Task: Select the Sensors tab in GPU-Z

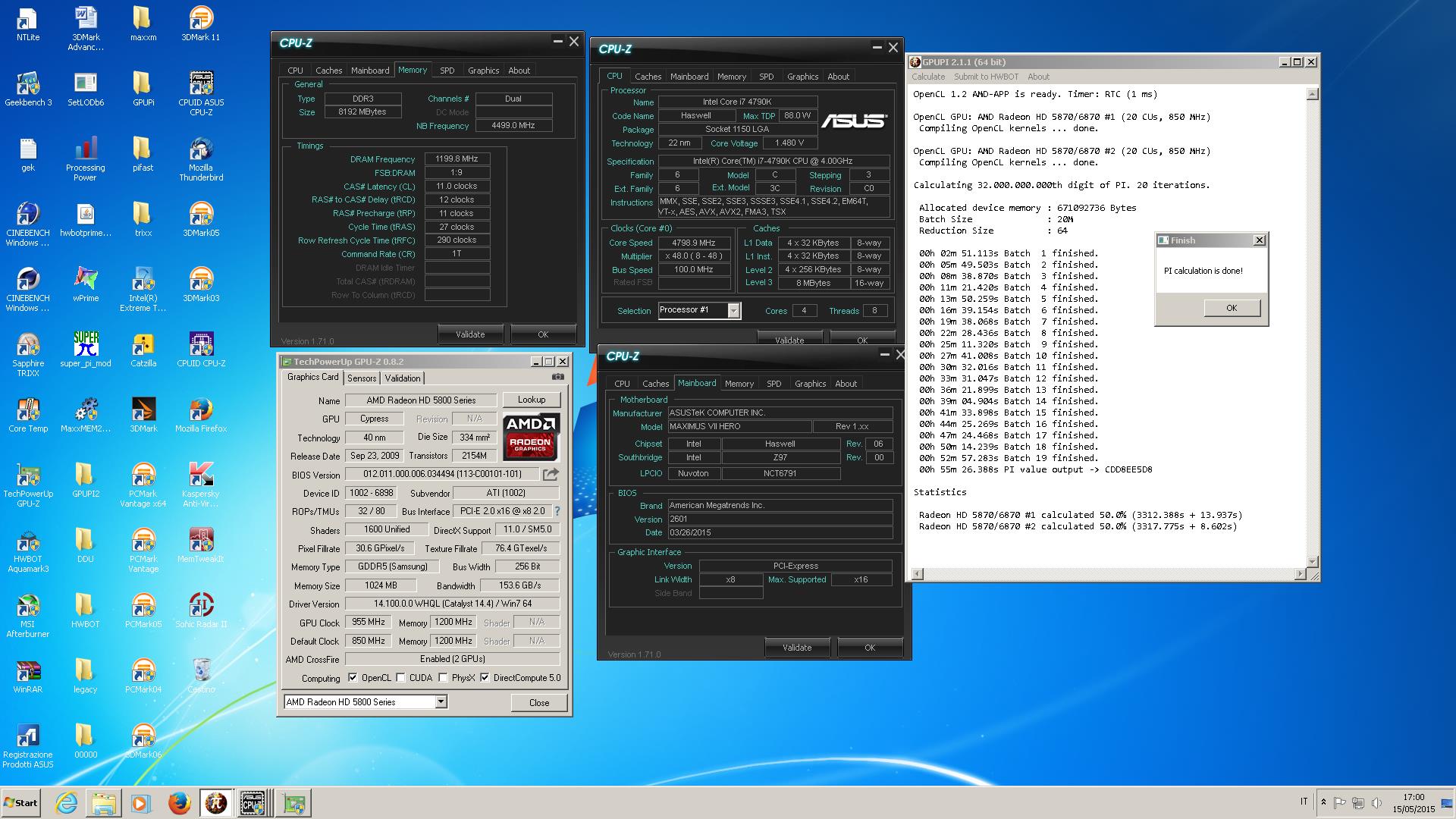Action: (x=362, y=378)
